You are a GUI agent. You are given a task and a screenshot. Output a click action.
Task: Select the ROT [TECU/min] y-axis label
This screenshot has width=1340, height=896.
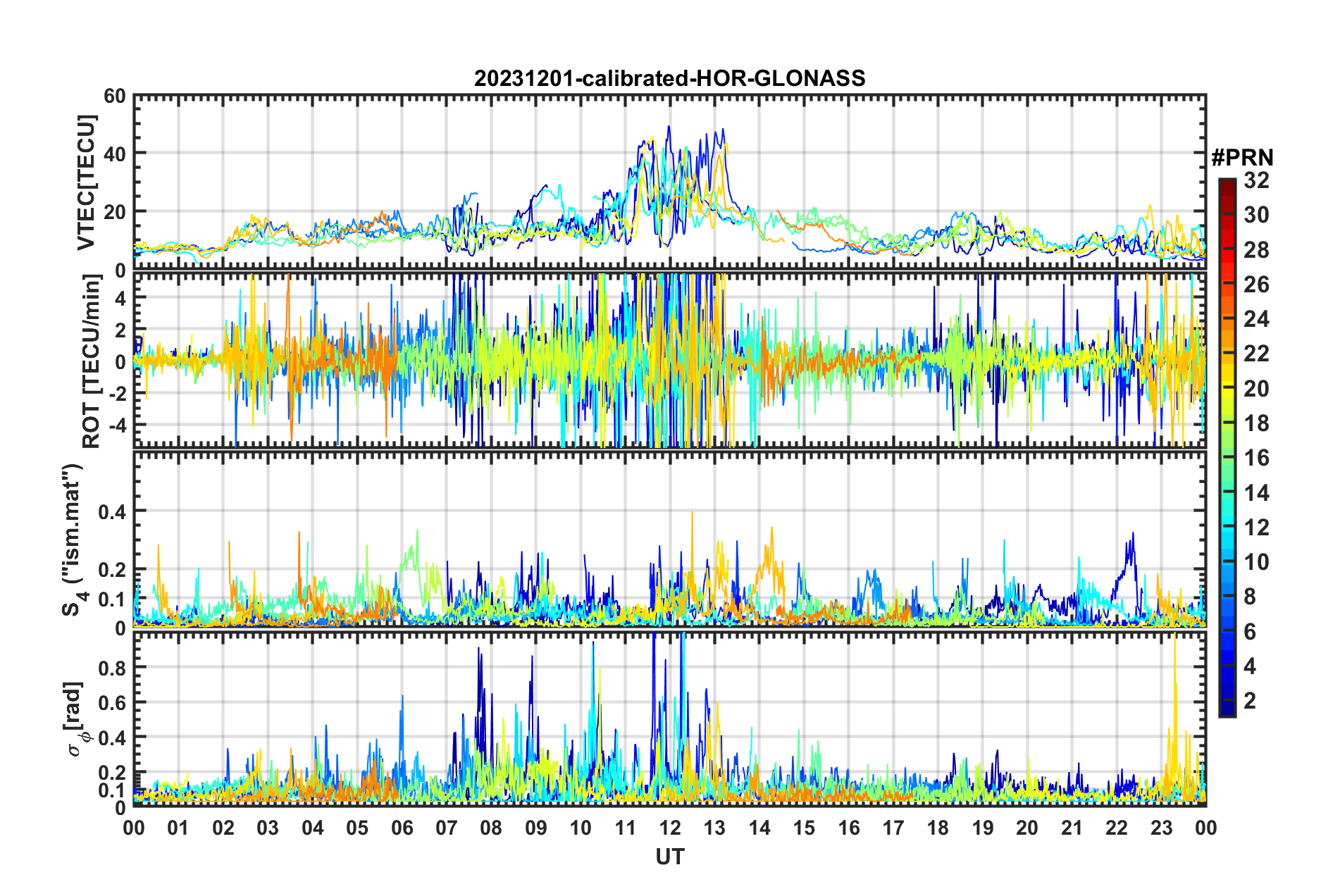tap(92, 361)
